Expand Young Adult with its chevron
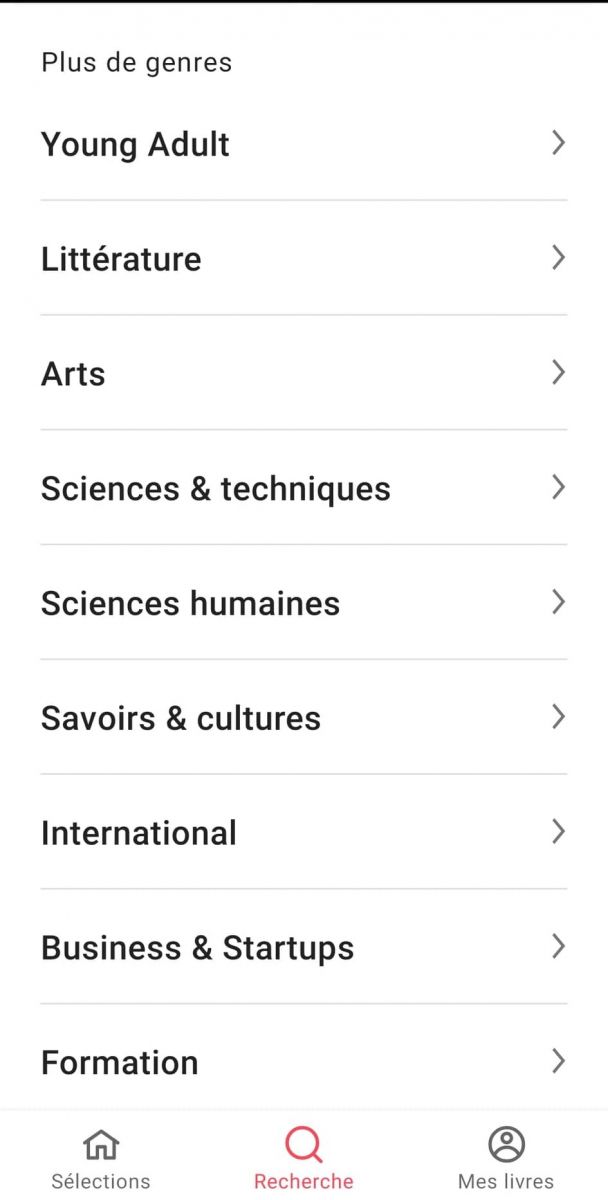The width and height of the screenshot is (608, 1200). (559, 143)
